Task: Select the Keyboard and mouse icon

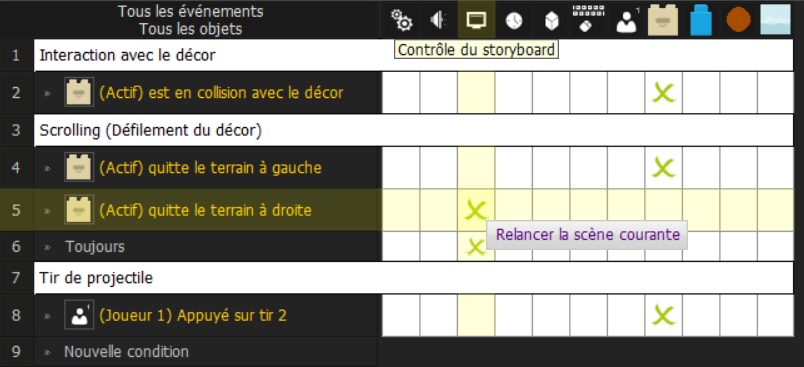Action: pos(589,19)
